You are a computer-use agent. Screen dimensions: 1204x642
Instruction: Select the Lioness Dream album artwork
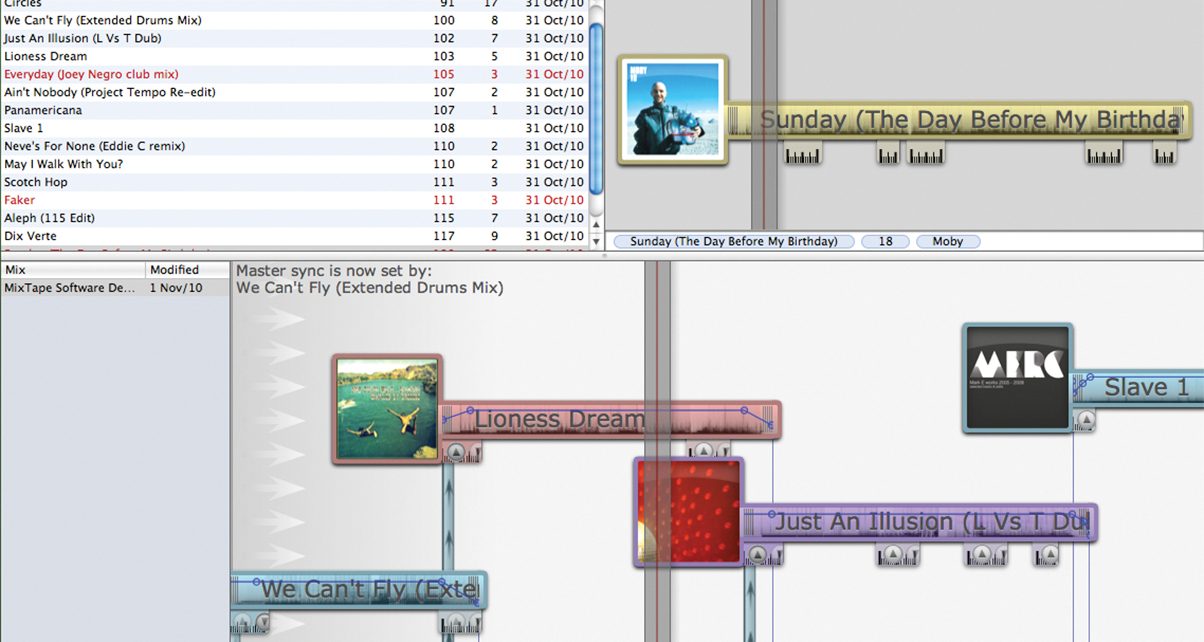387,408
